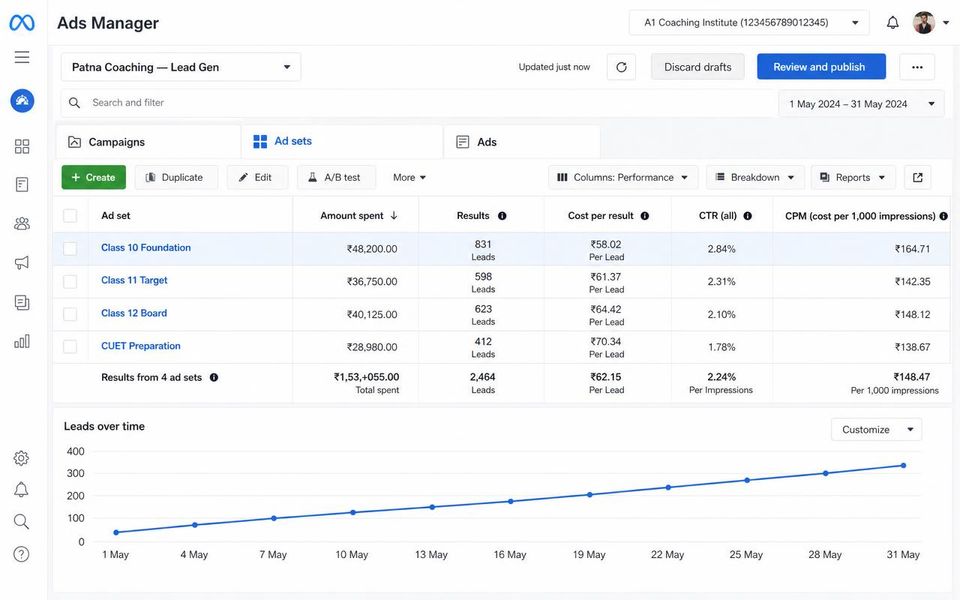
Task: Check the CUET Preparation row
Action: [x=70, y=347]
